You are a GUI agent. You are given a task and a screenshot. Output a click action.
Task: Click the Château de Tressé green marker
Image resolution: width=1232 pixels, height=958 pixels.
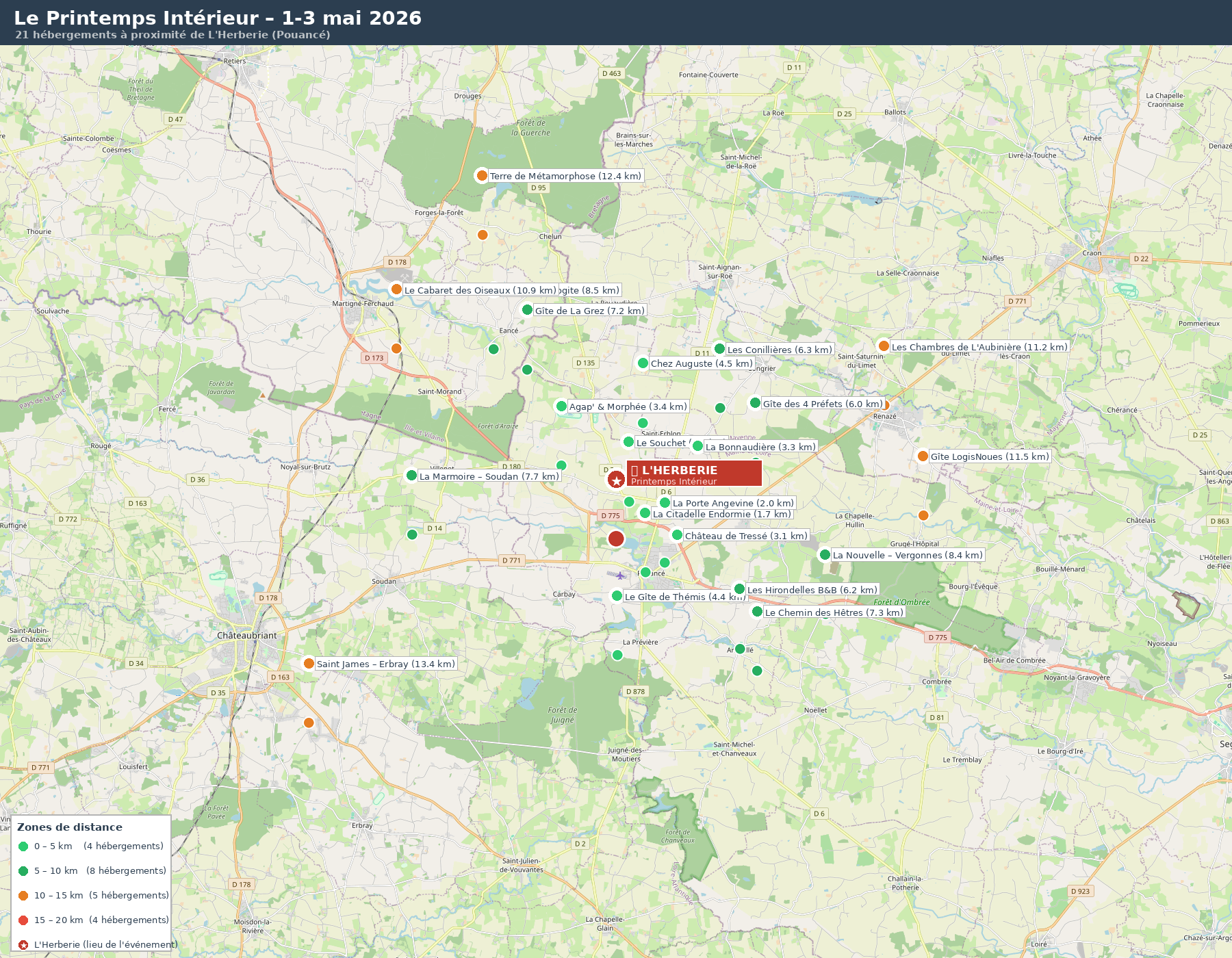pyautogui.click(x=677, y=535)
